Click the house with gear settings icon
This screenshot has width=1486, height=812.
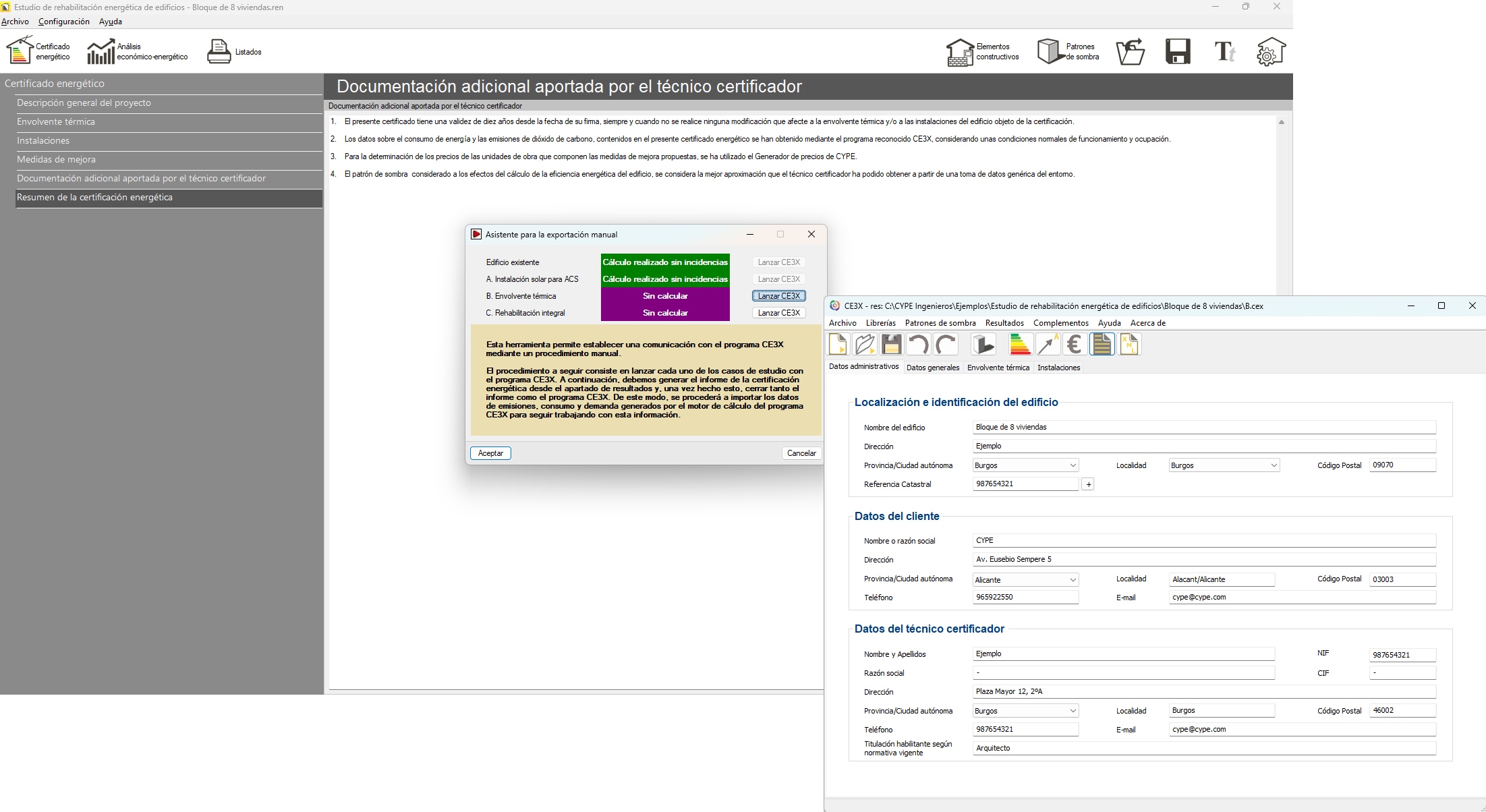1270,52
